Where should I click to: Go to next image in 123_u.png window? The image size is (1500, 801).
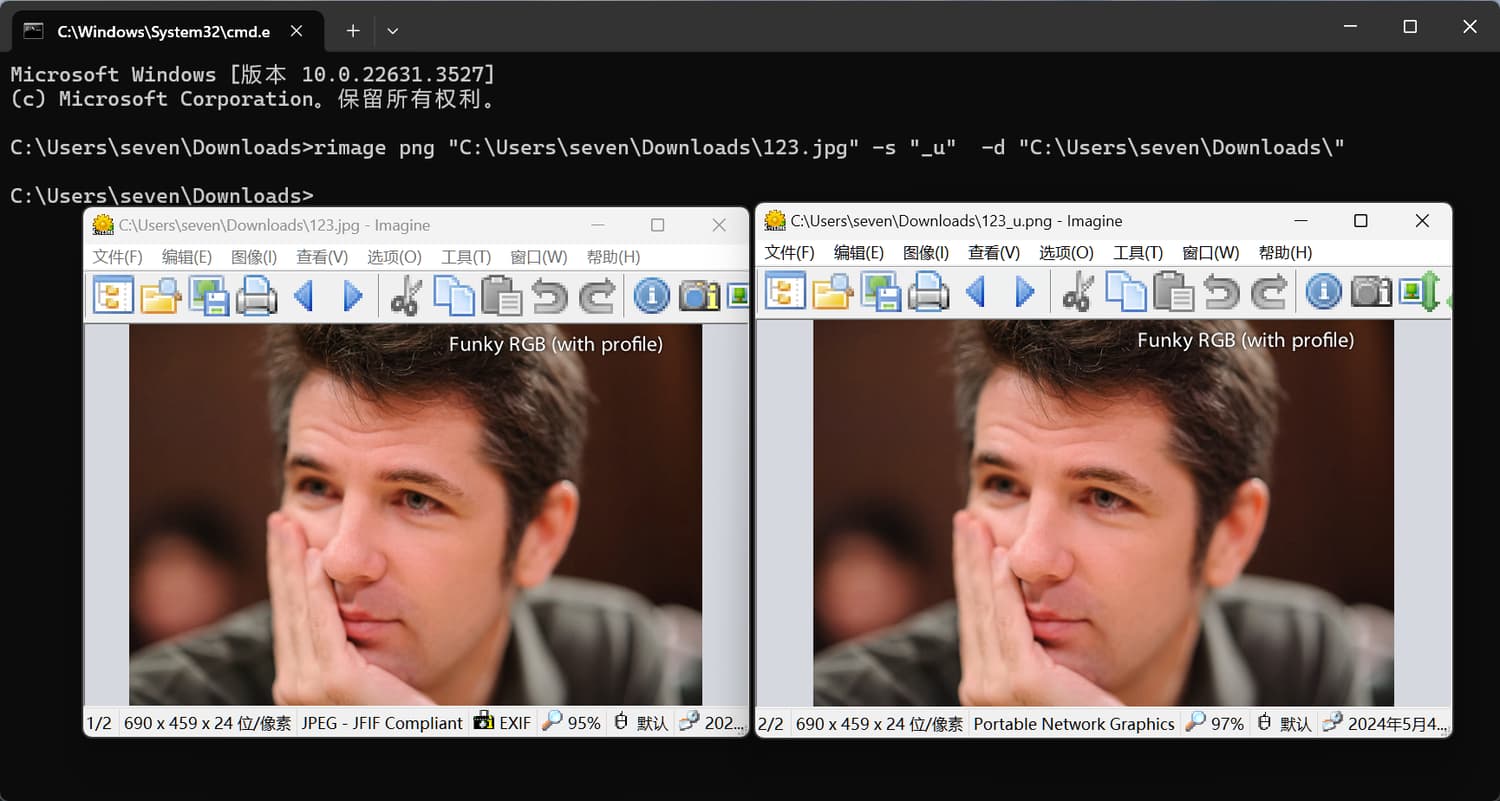coord(1025,292)
